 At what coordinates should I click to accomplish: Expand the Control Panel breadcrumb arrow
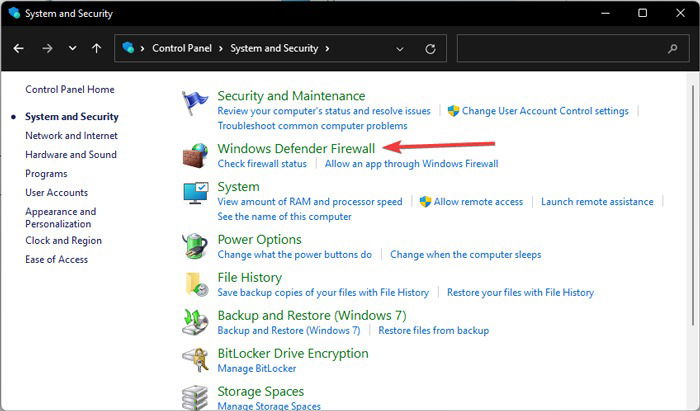[x=221, y=48]
